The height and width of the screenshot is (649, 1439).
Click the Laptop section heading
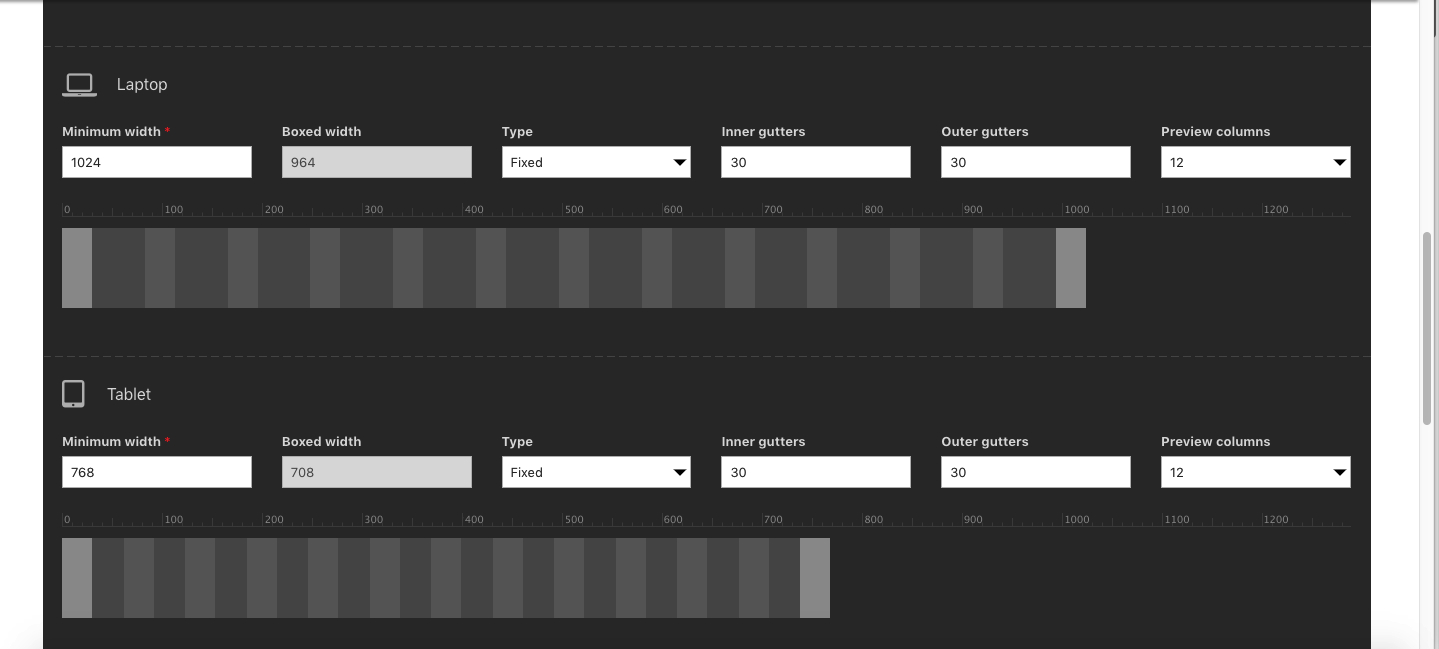(x=142, y=85)
